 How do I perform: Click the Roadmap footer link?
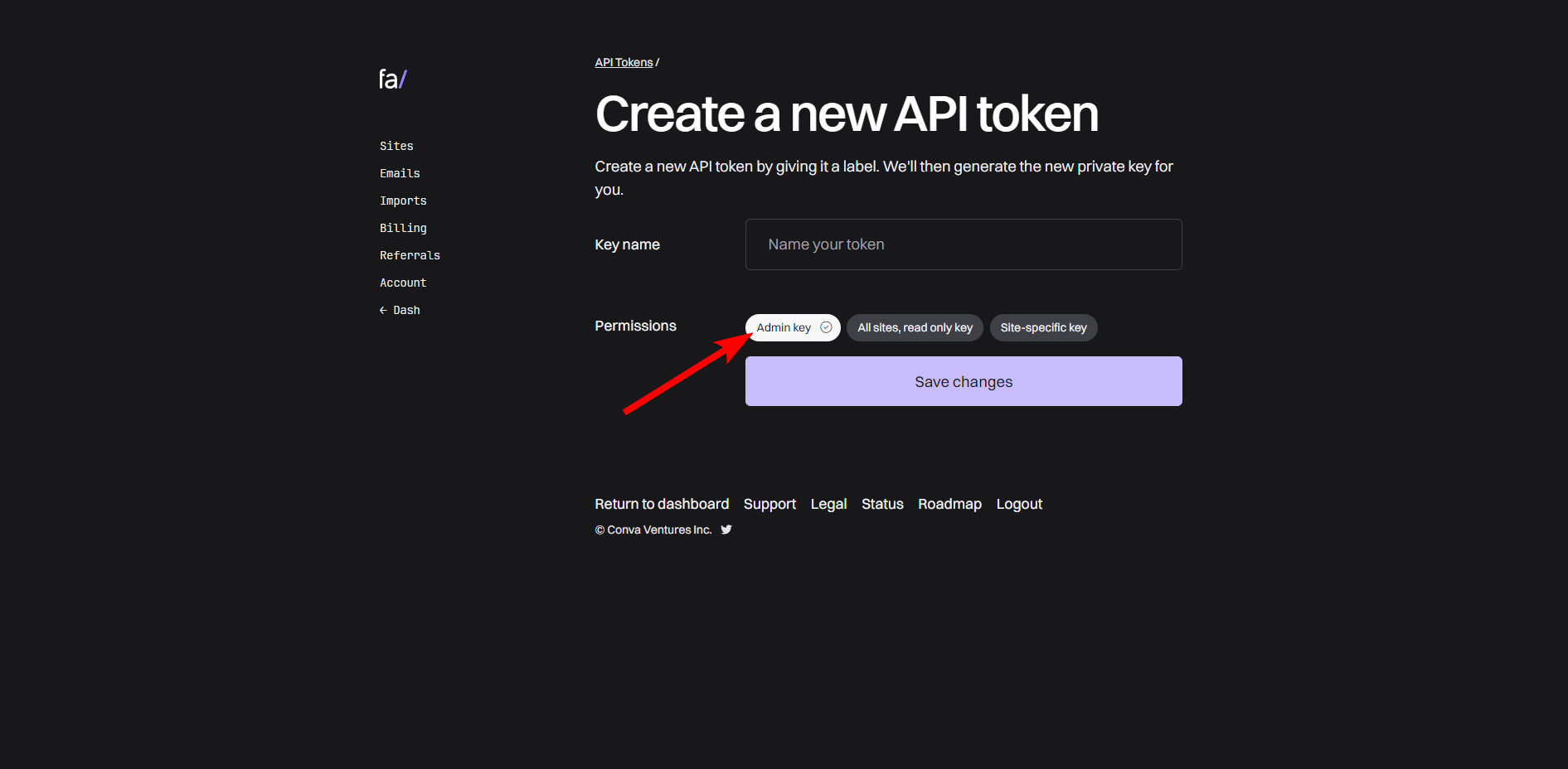pyautogui.click(x=949, y=503)
